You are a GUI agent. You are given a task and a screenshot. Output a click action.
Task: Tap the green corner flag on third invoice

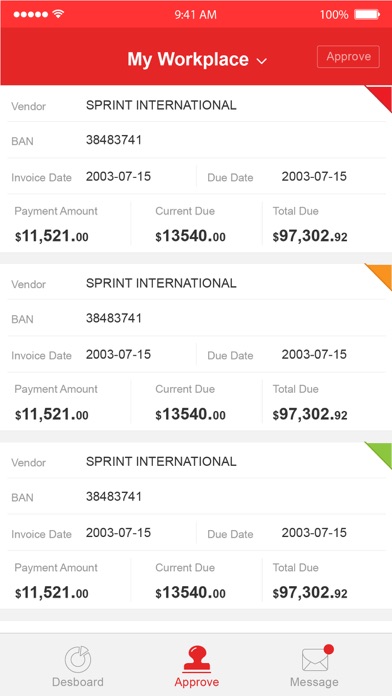coord(379,455)
